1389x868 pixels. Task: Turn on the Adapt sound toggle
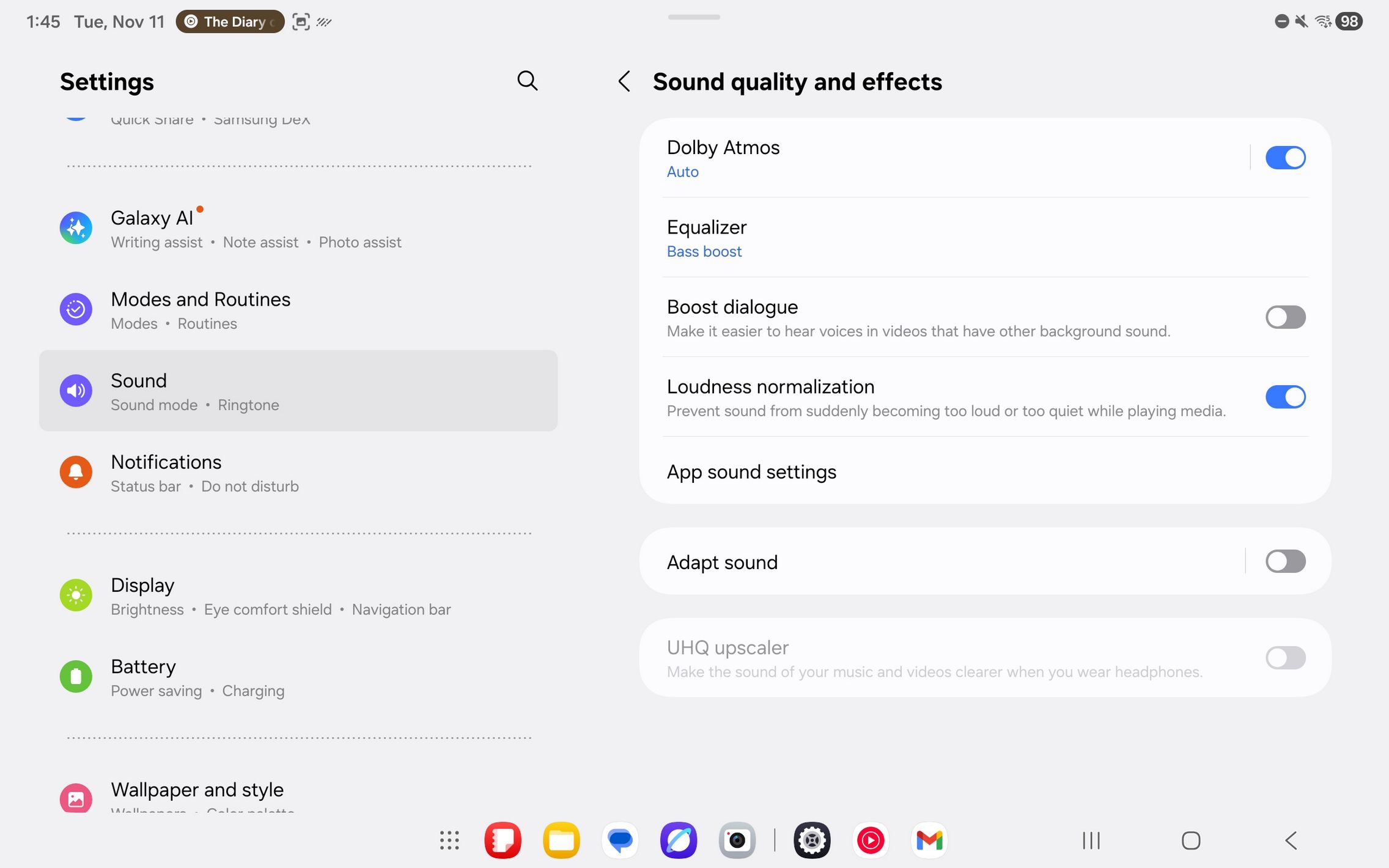pyautogui.click(x=1285, y=561)
